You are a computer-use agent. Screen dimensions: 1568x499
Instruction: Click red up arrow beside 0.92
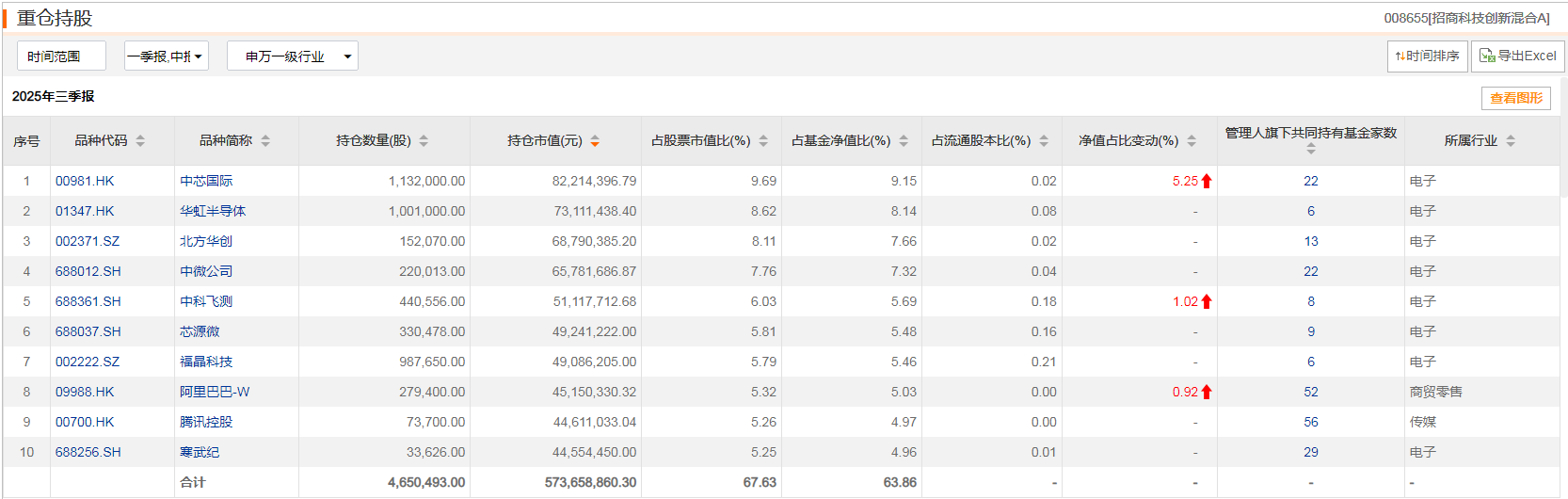pos(1207,393)
